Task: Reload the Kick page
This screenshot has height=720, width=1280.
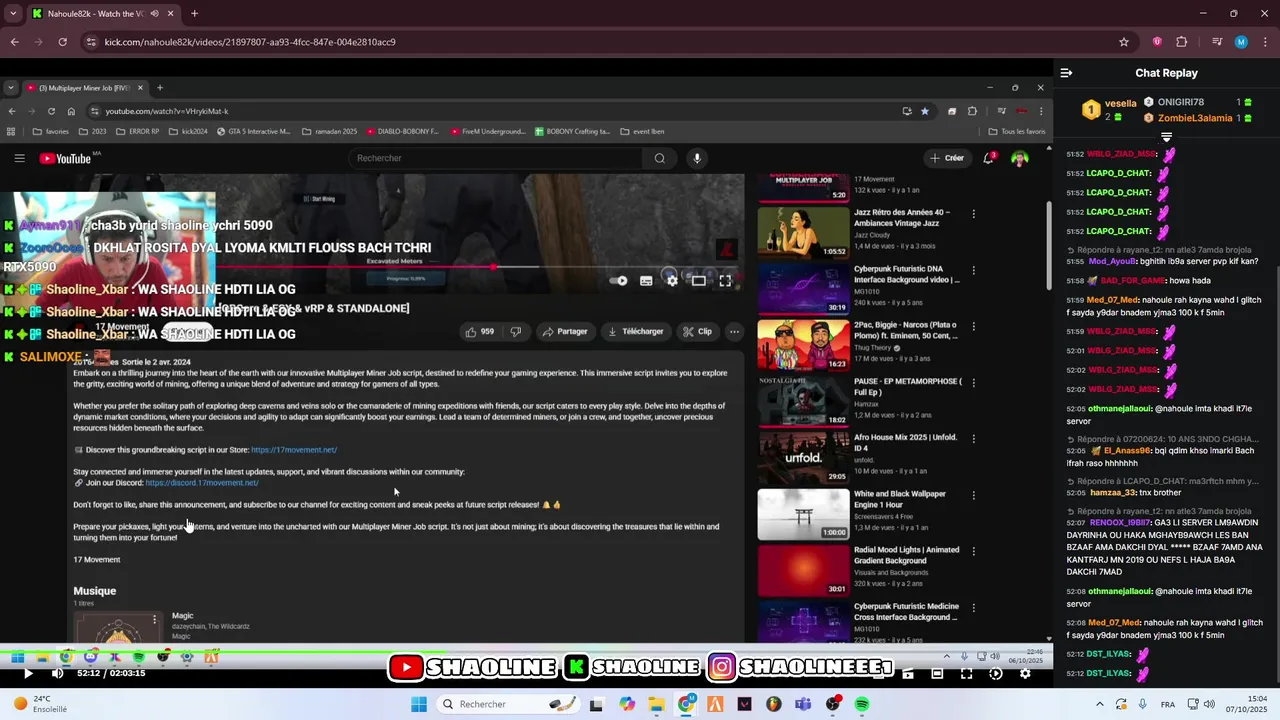Action: (62, 42)
